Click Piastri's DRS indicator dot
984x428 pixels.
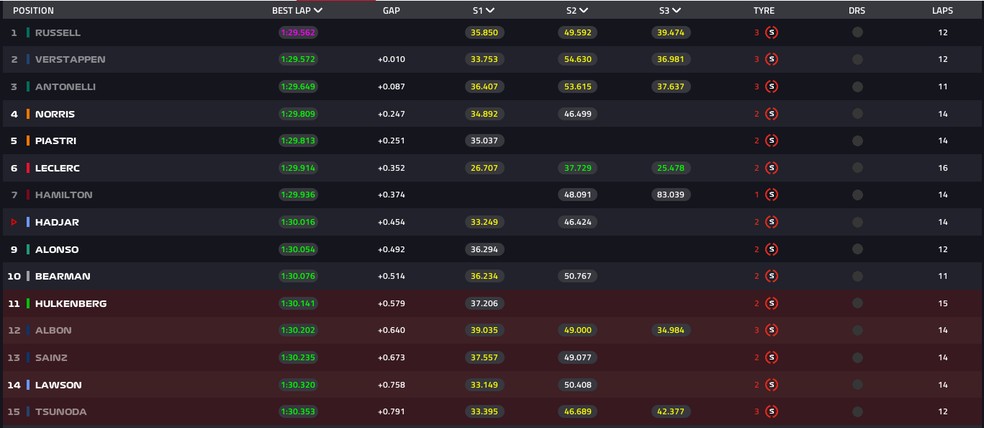[857, 141]
